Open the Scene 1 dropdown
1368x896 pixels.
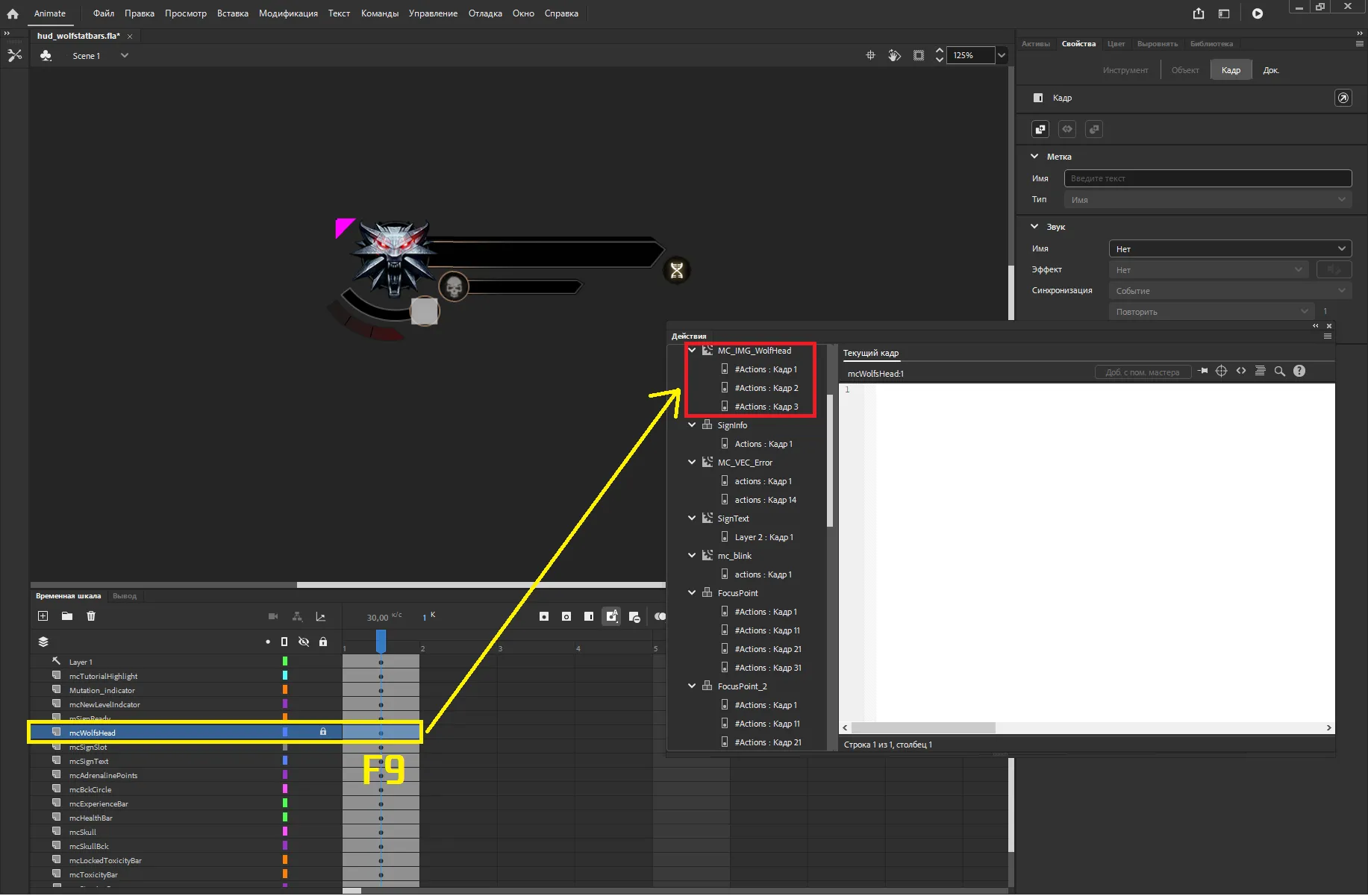(125, 55)
